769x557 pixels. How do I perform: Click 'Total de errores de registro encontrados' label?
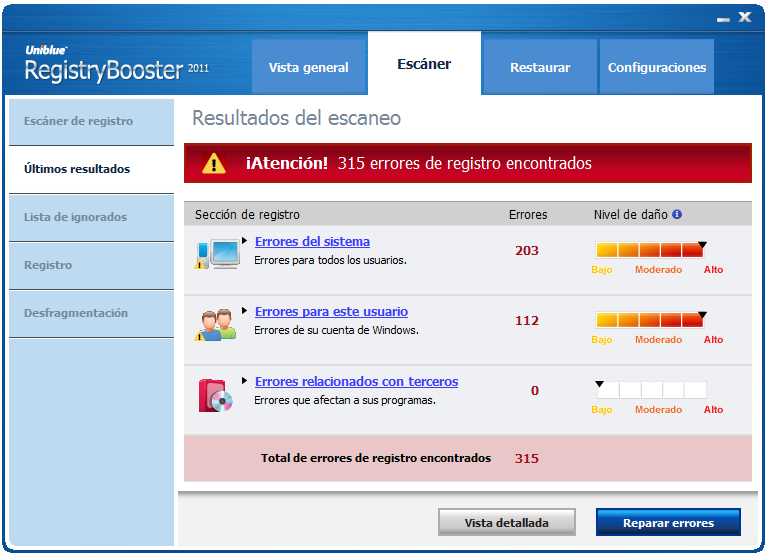376,458
